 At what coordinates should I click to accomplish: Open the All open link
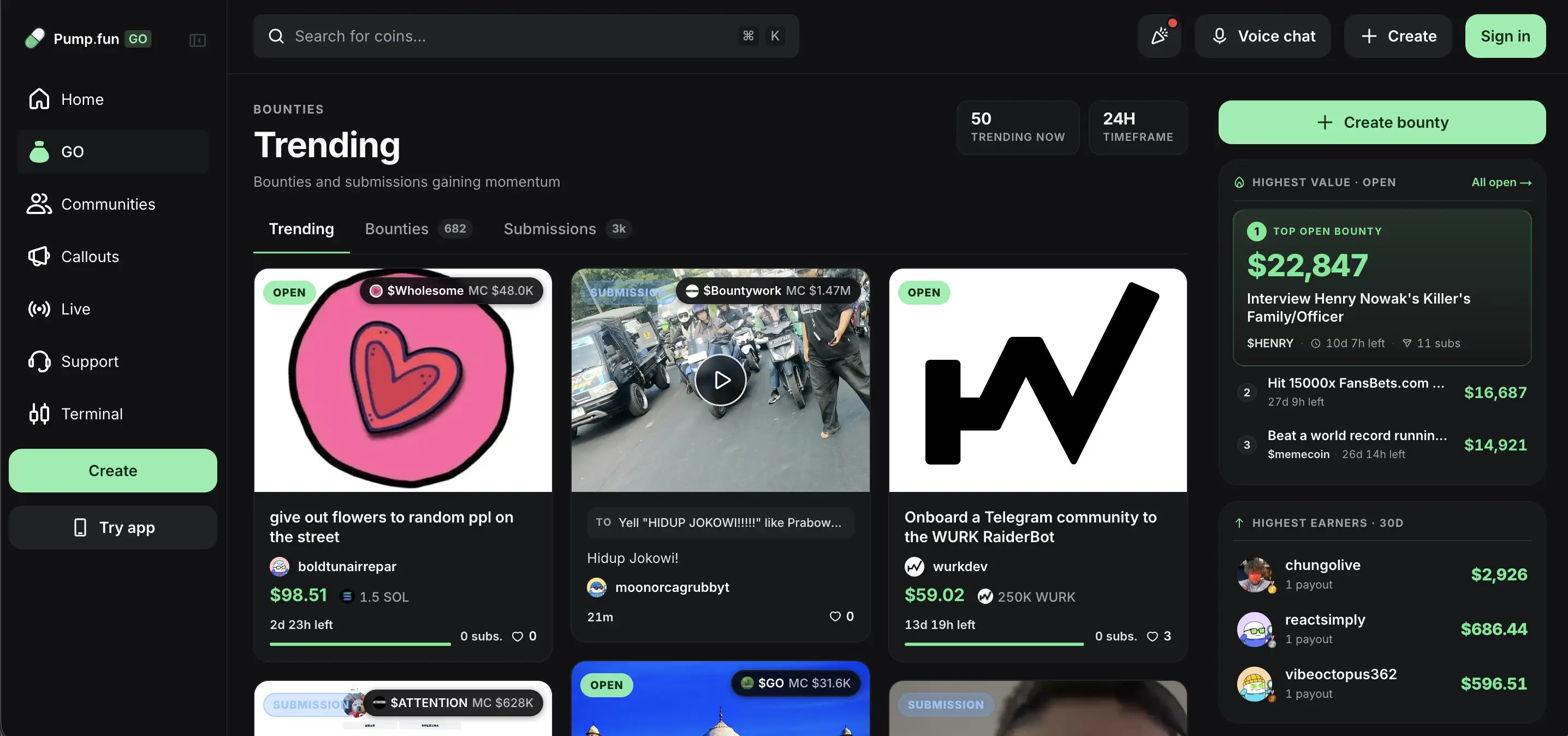[x=1500, y=182]
